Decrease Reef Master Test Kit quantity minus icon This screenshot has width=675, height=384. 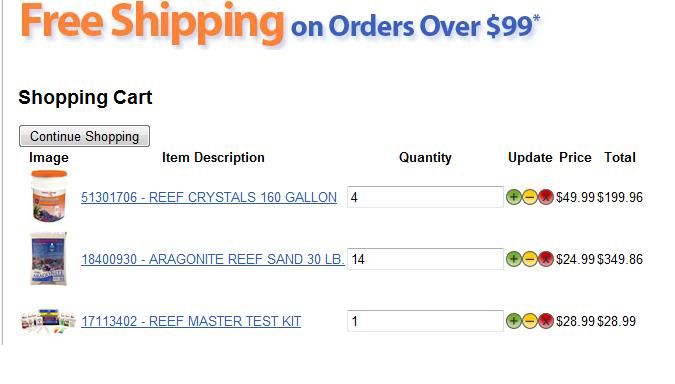coord(529,321)
